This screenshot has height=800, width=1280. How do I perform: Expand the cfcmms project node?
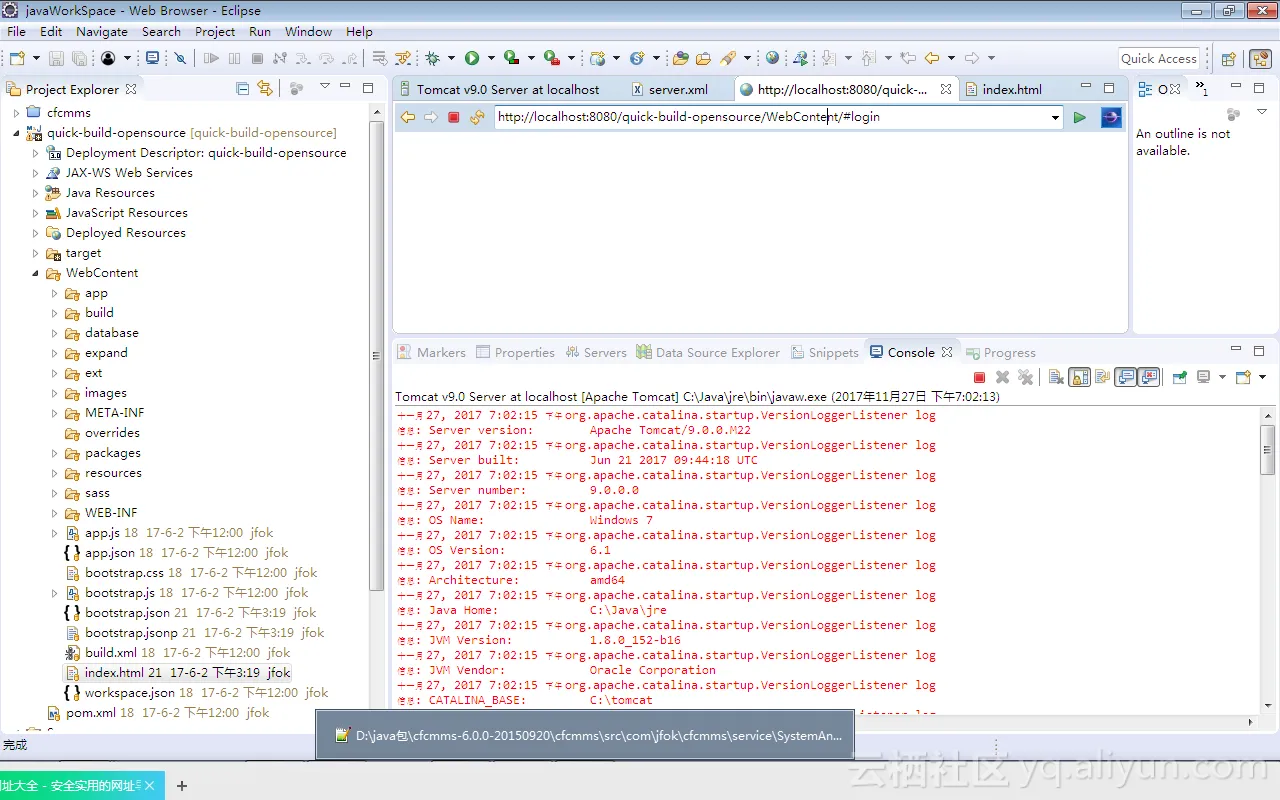tap(16, 113)
